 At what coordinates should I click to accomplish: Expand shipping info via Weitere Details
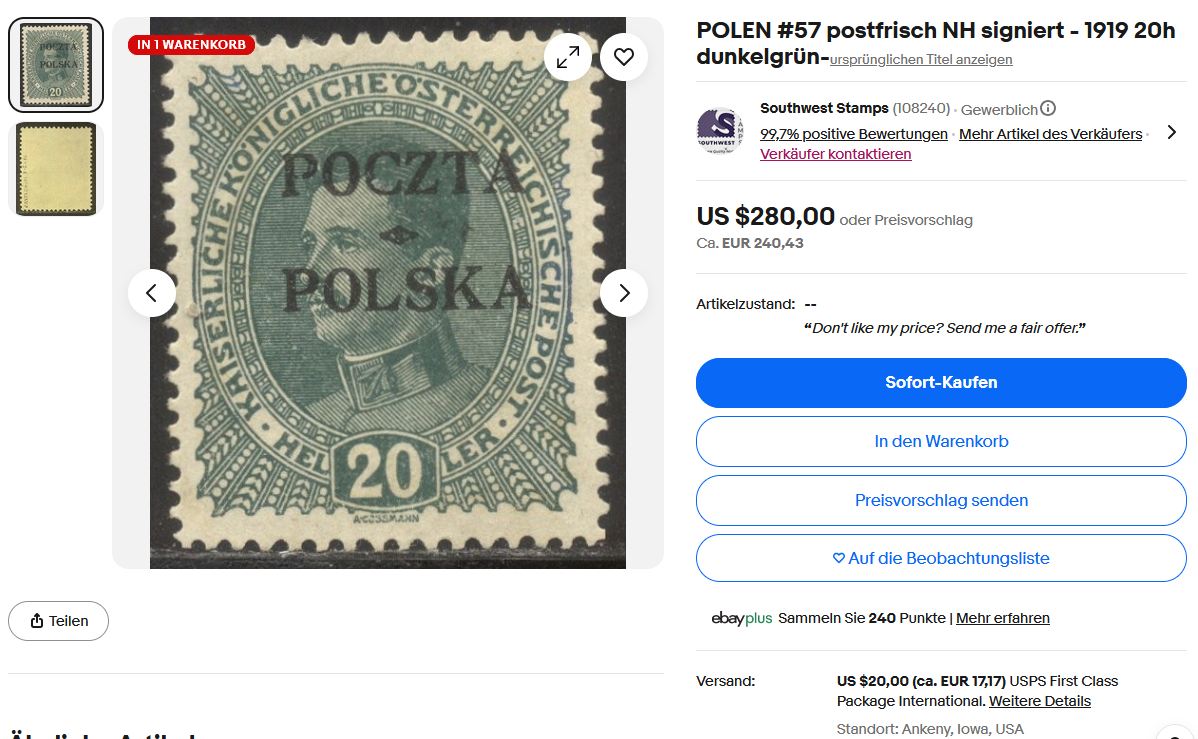[x=1040, y=701]
